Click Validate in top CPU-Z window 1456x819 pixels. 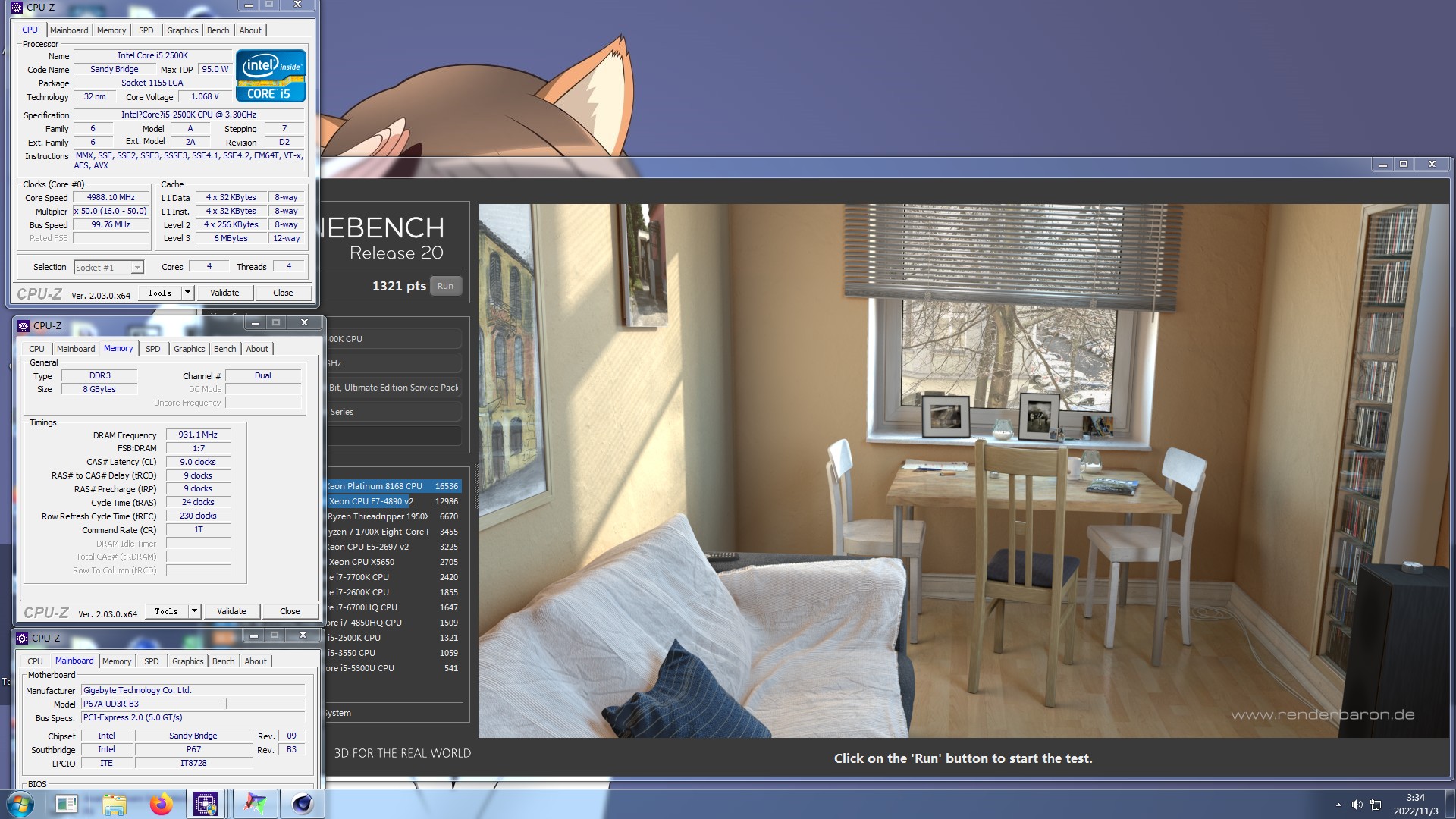[224, 293]
